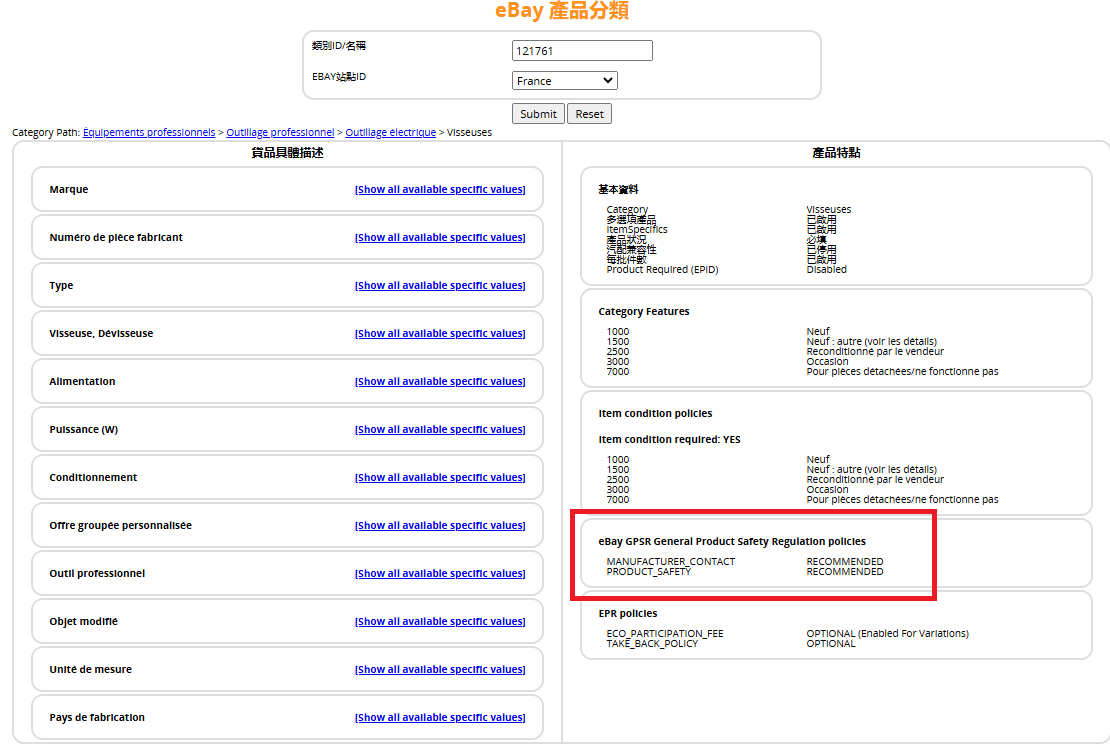Click the category ID/name input field

click(x=581, y=51)
